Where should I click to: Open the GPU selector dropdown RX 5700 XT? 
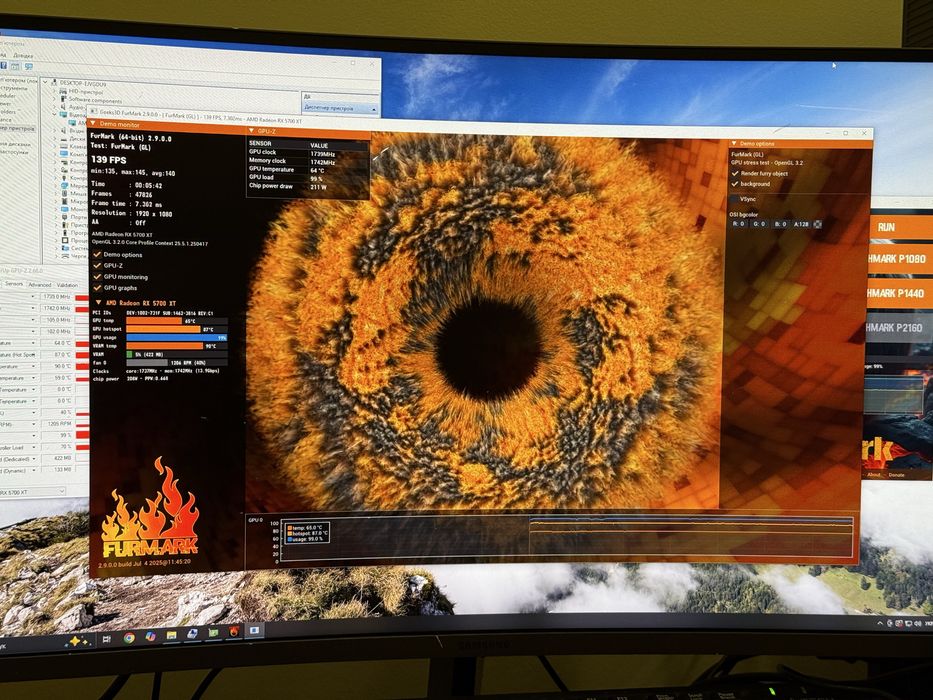pos(31,492)
